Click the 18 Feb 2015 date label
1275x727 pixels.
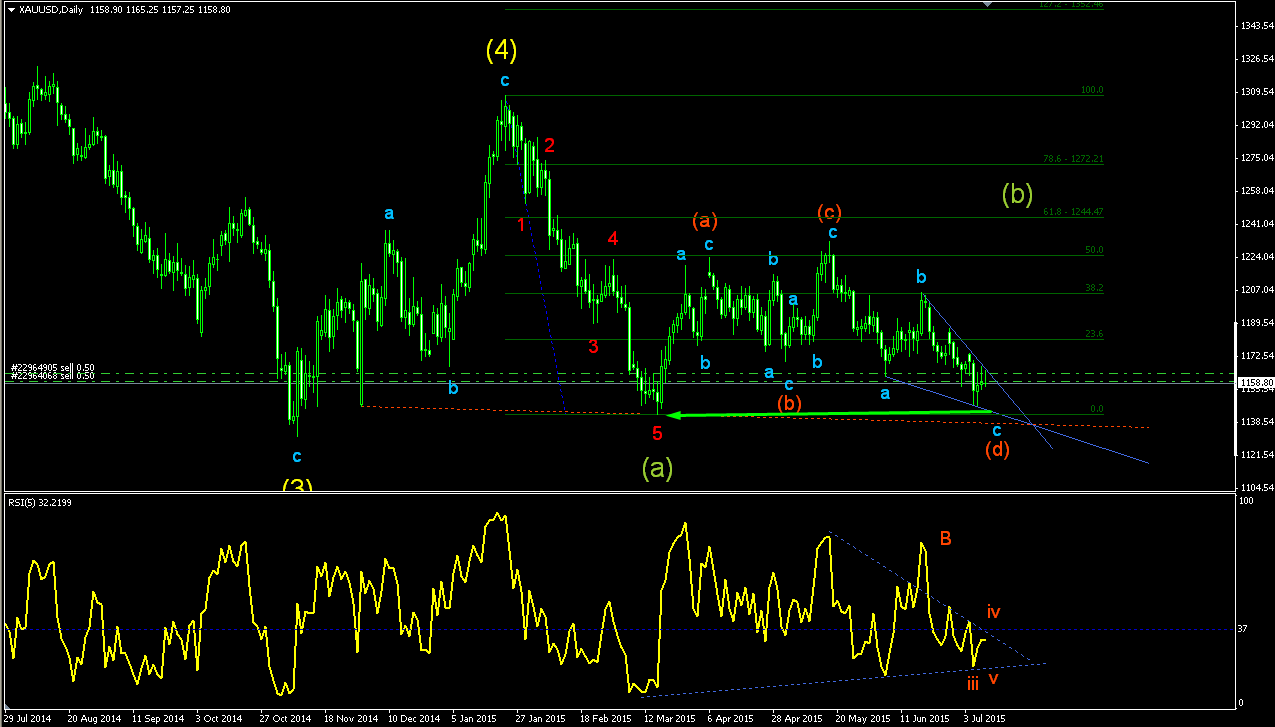[x=605, y=718]
